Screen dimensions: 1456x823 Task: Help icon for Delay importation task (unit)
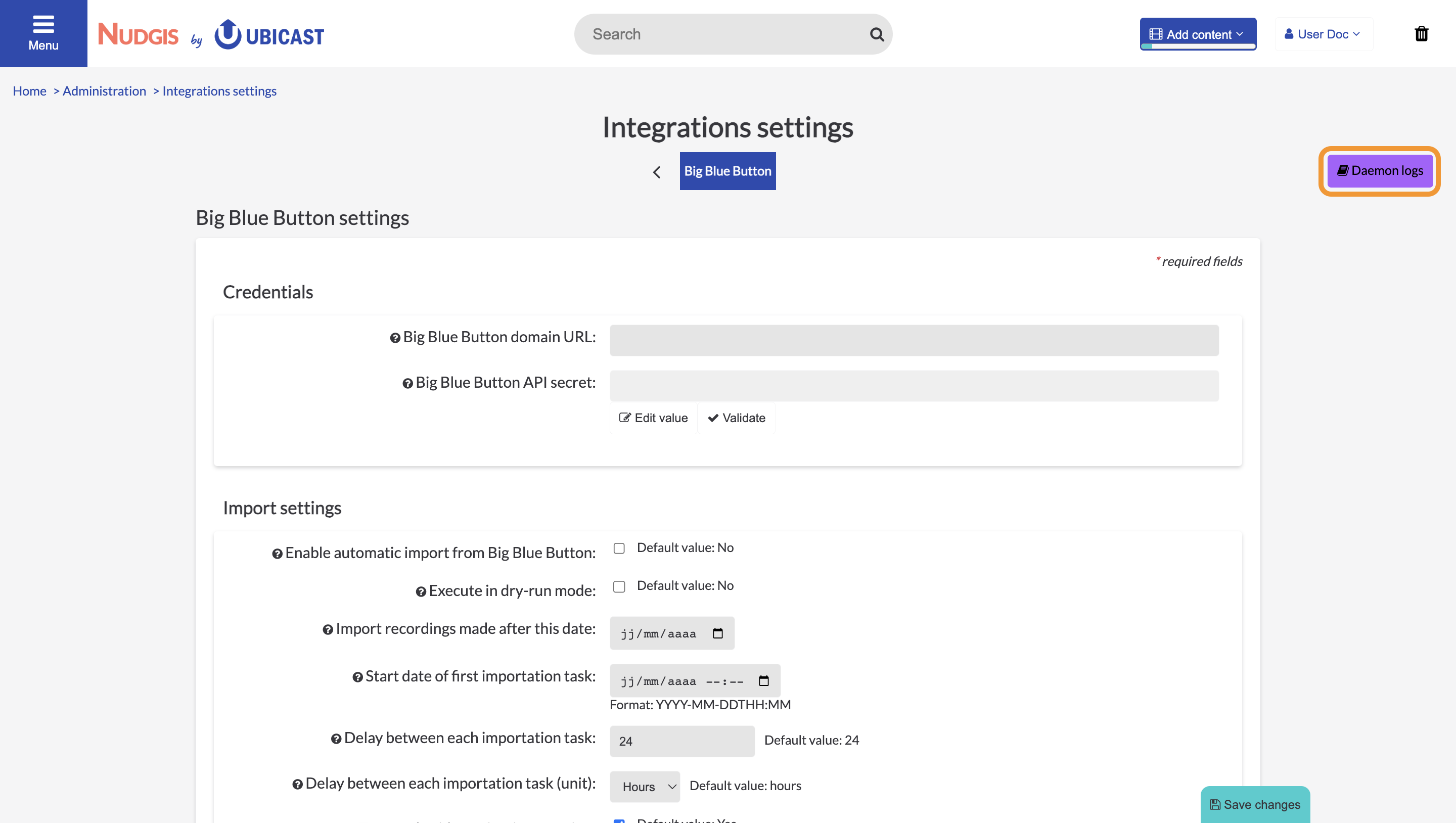point(297,785)
